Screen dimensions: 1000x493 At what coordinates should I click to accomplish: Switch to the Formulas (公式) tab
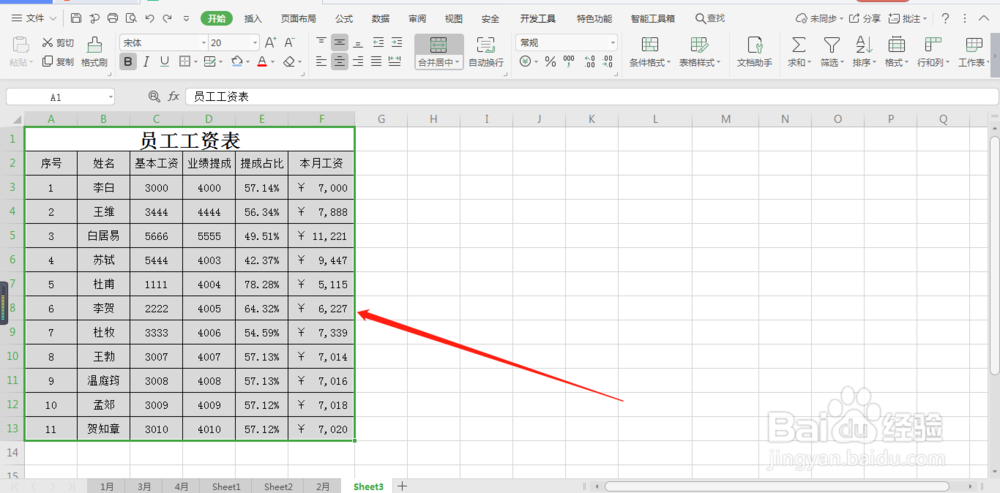coord(344,18)
